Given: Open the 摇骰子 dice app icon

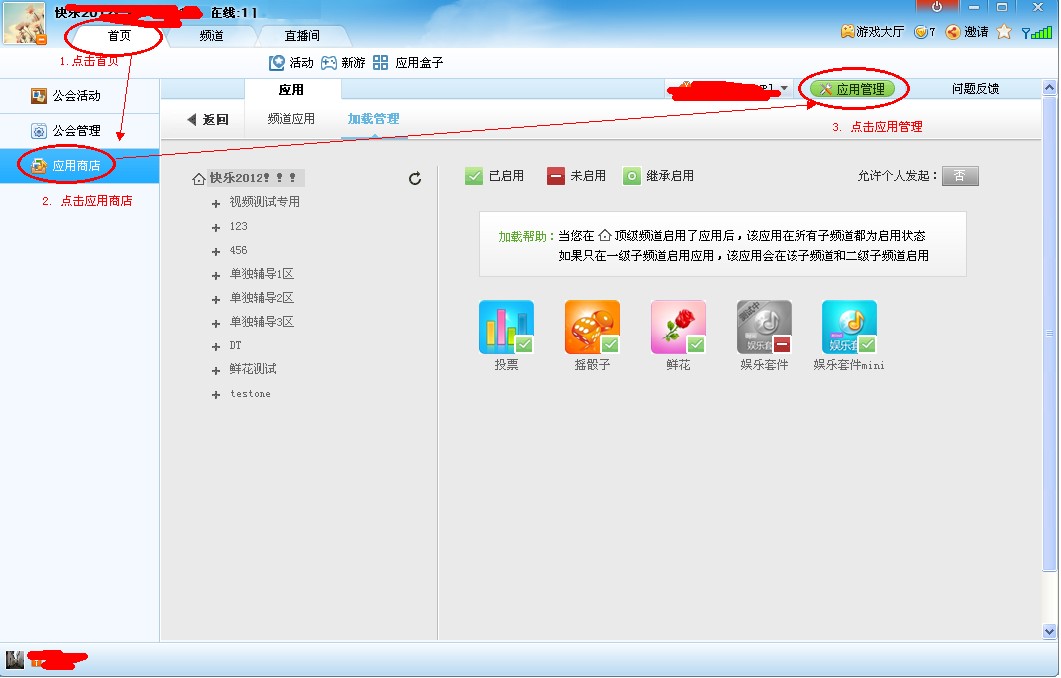Looking at the screenshot, I should (x=592, y=327).
